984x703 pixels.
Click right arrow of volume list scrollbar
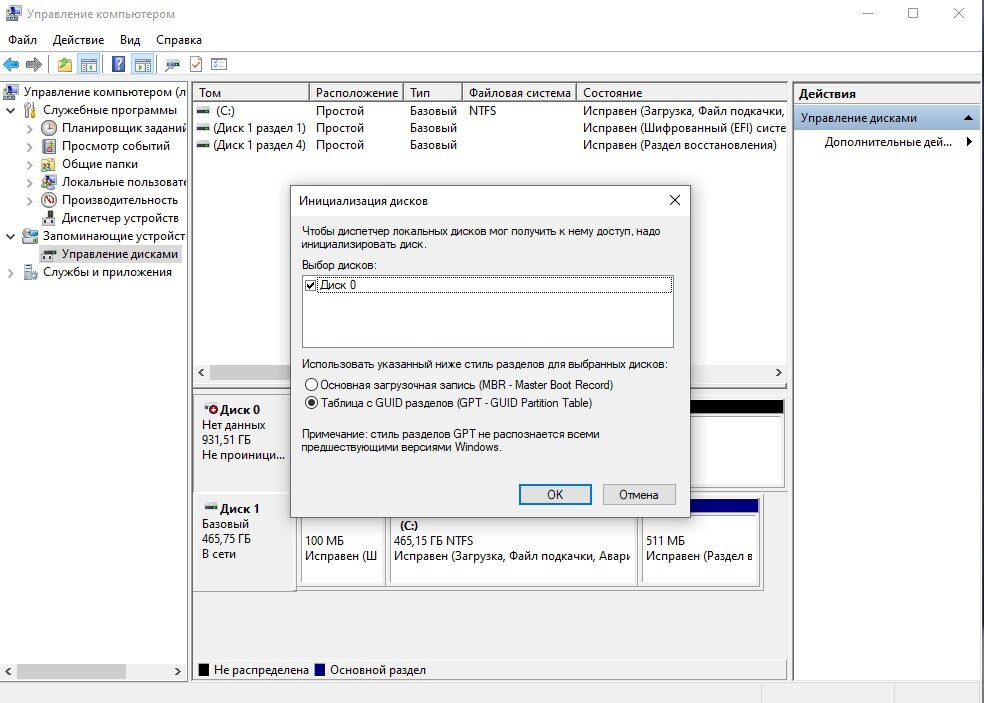(x=778, y=372)
